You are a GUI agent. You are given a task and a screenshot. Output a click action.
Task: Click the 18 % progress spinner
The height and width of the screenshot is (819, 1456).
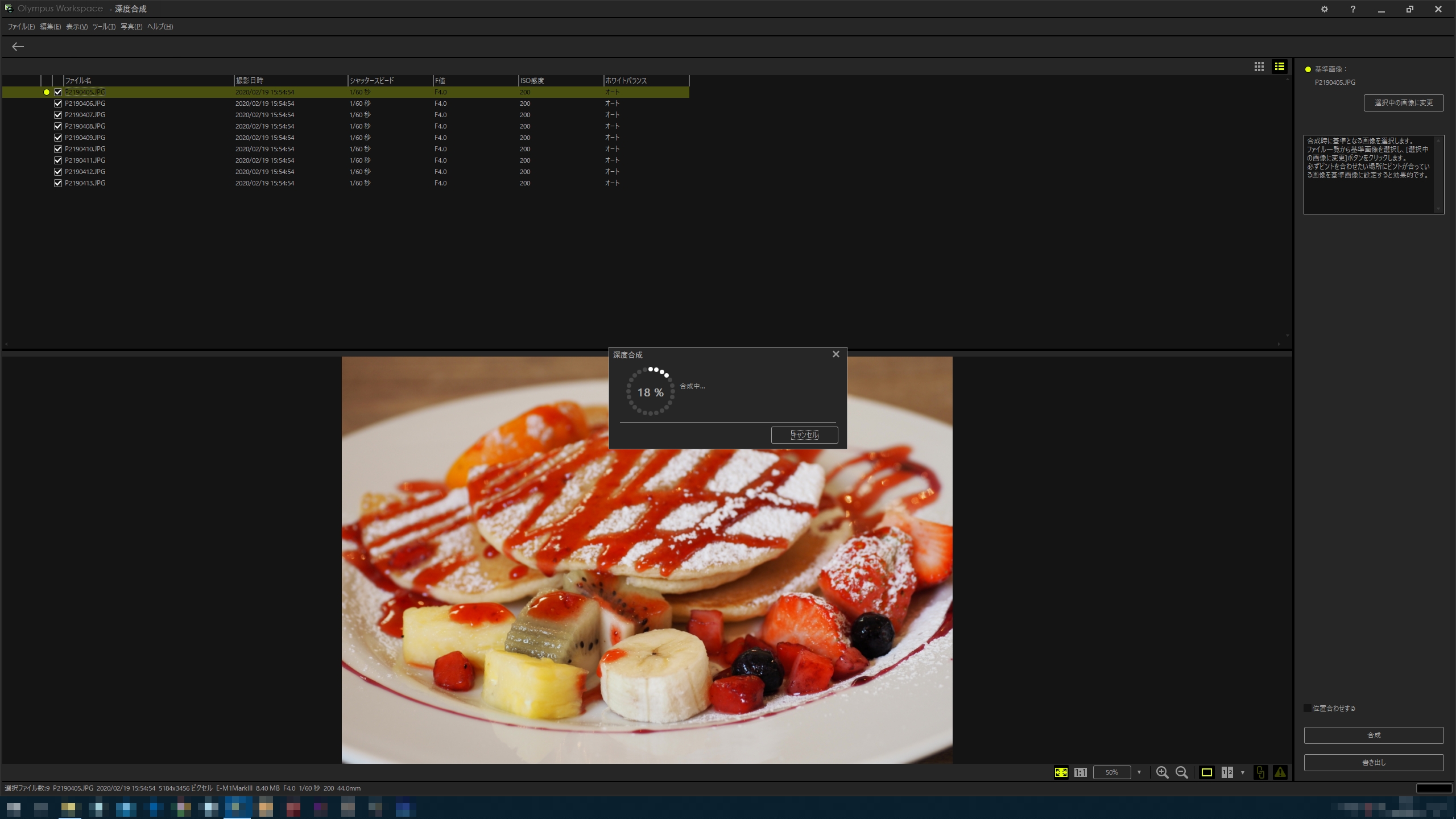click(x=651, y=392)
